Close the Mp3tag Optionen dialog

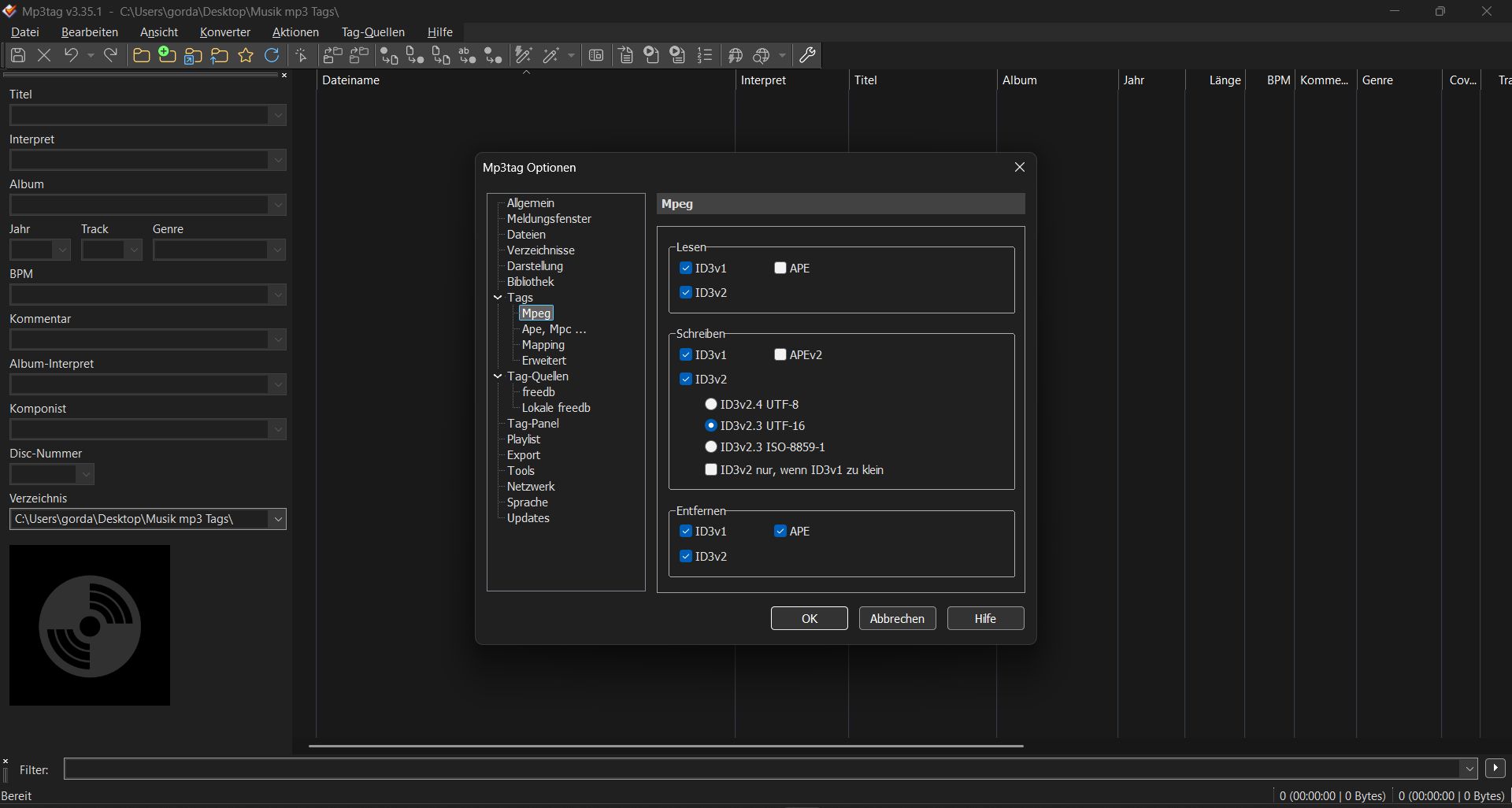(x=1020, y=168)
